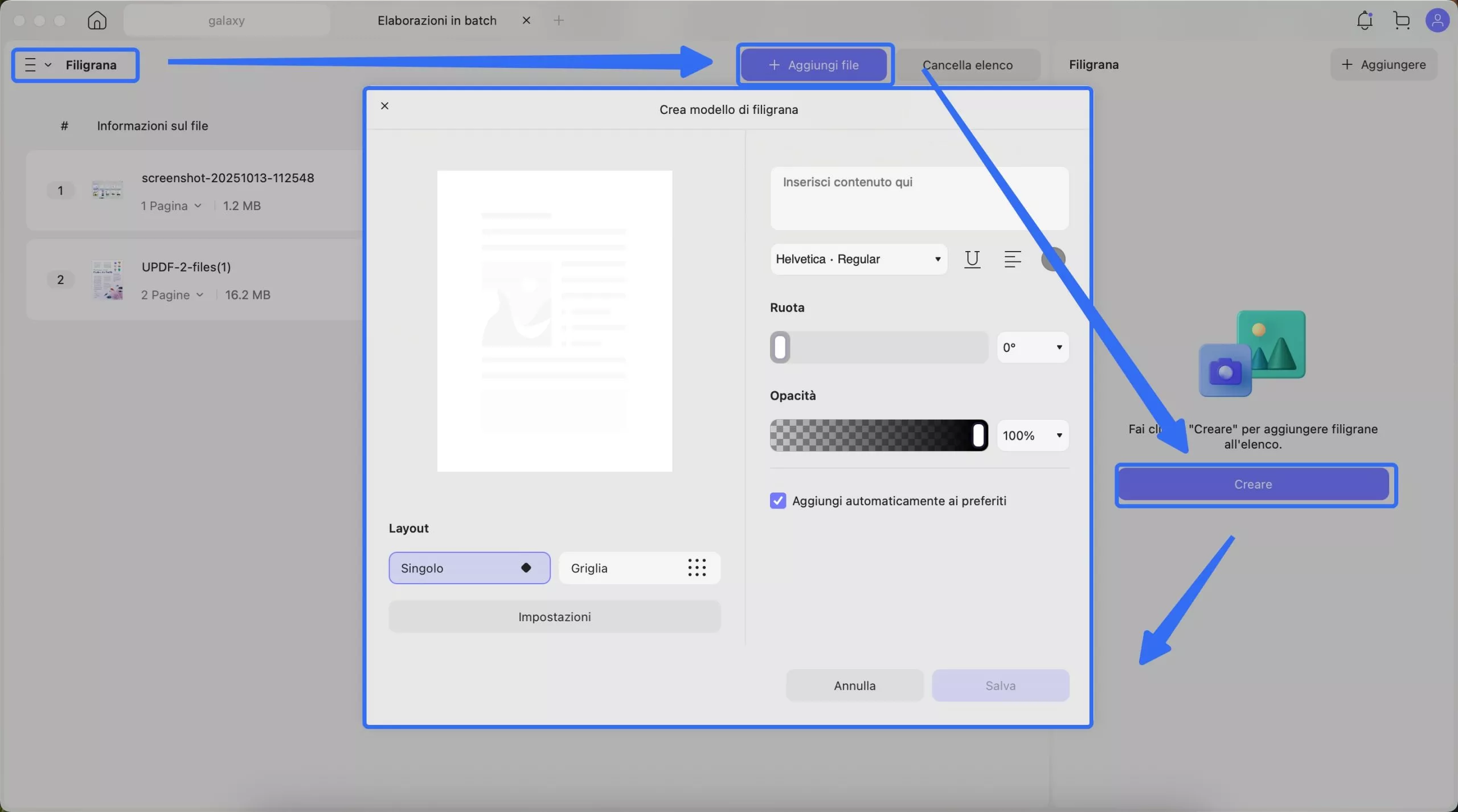Open the notifications bell

point(1364,20)
